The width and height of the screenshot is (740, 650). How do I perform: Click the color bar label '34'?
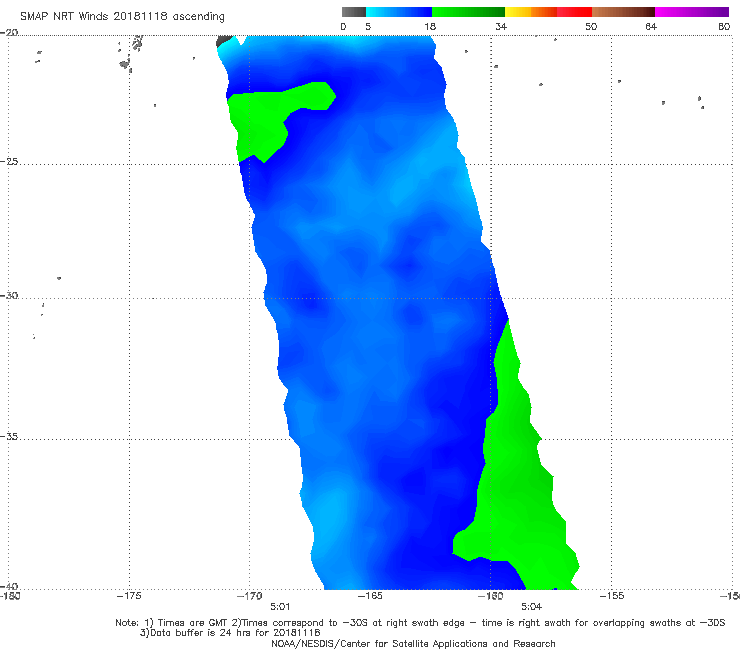pos(501,26)
